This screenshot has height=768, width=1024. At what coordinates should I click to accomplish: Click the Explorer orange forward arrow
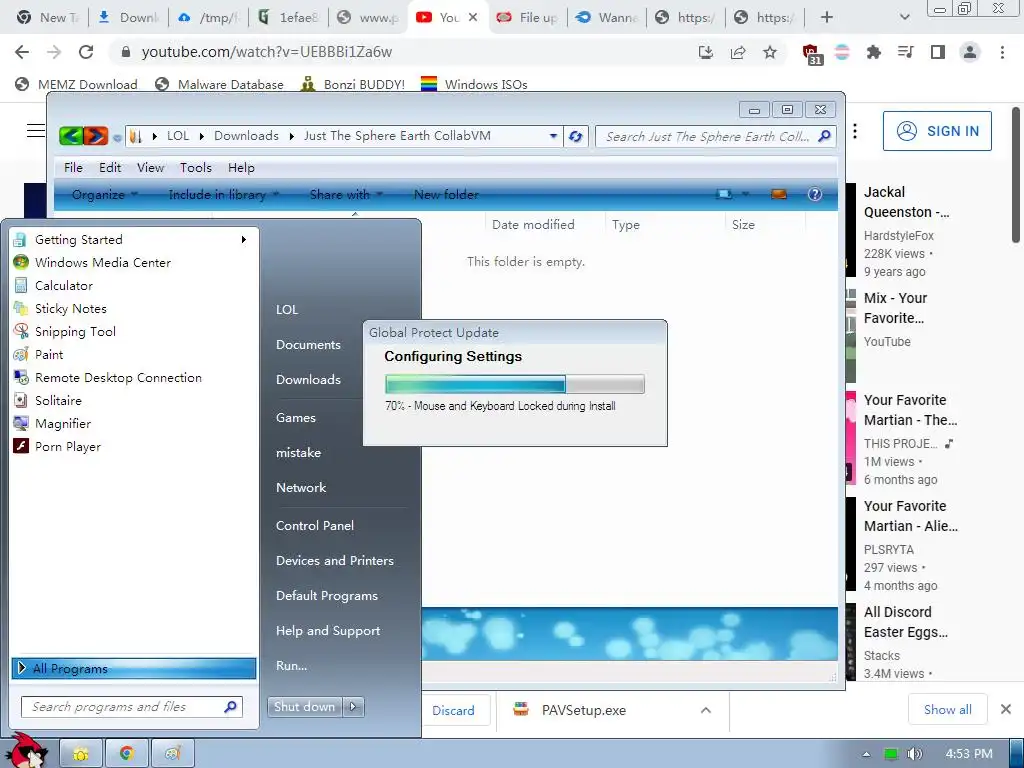(x=96, y=136)
